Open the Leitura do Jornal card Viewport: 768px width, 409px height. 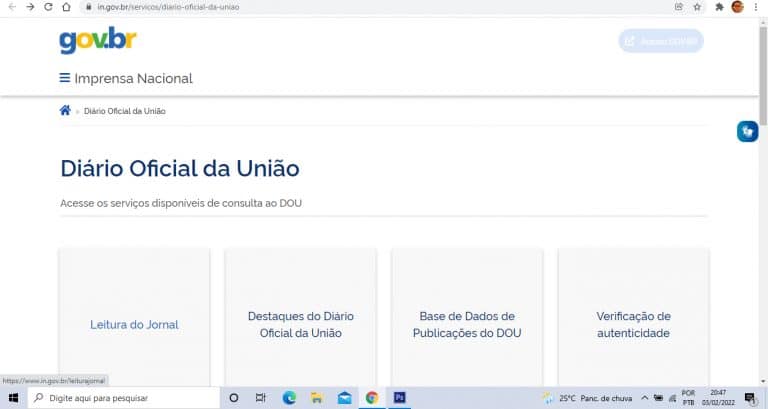(134, 317)
